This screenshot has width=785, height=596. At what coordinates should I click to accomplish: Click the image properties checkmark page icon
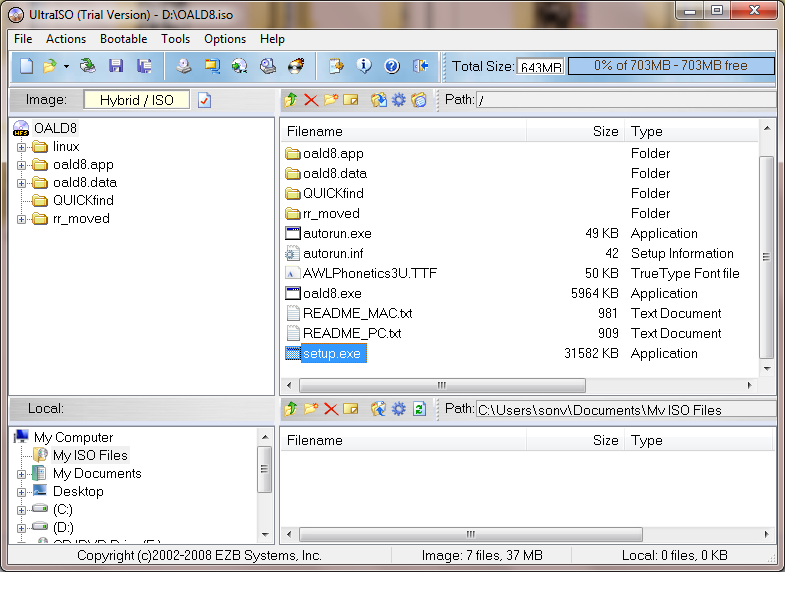tap(204, 100)
